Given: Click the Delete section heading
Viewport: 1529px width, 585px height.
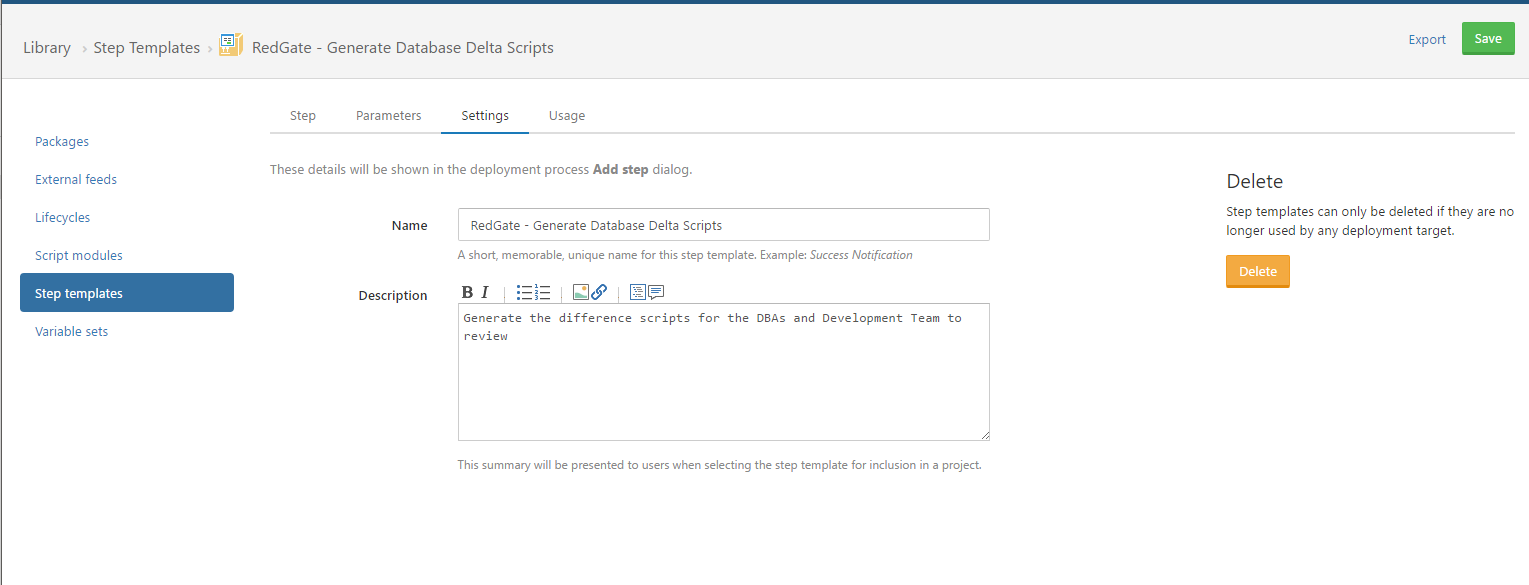Looking at the screenshot, I should click(1254, 182).
